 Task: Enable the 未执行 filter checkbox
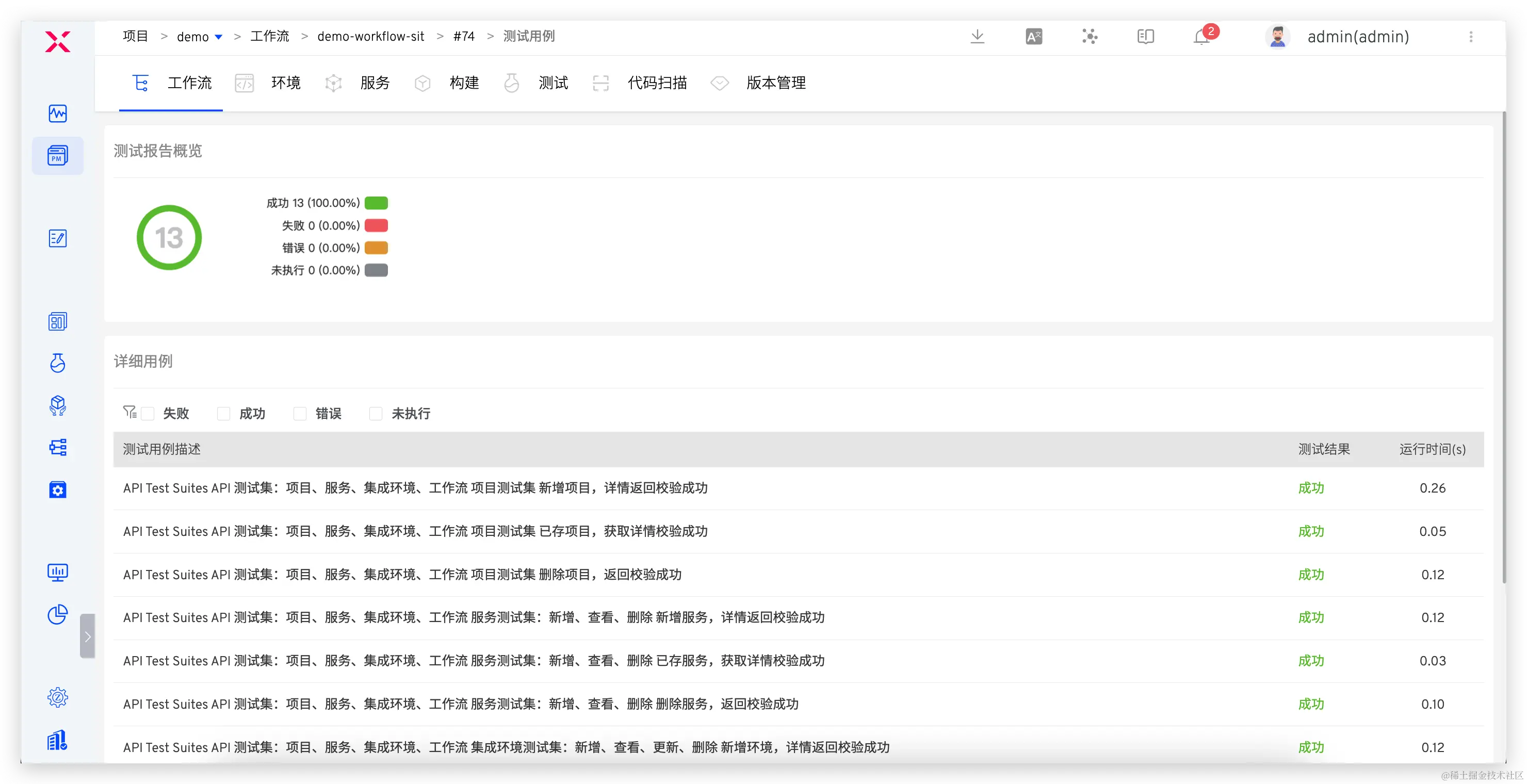(376, 414)
